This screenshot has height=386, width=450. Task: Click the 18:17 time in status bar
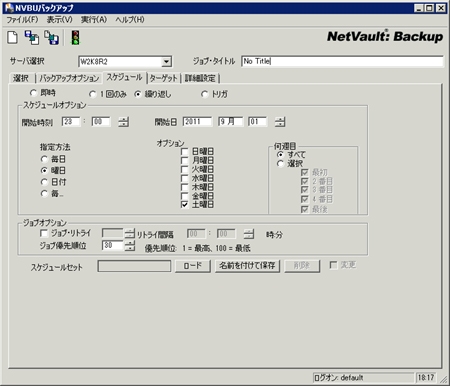click(x=426, y=378)
